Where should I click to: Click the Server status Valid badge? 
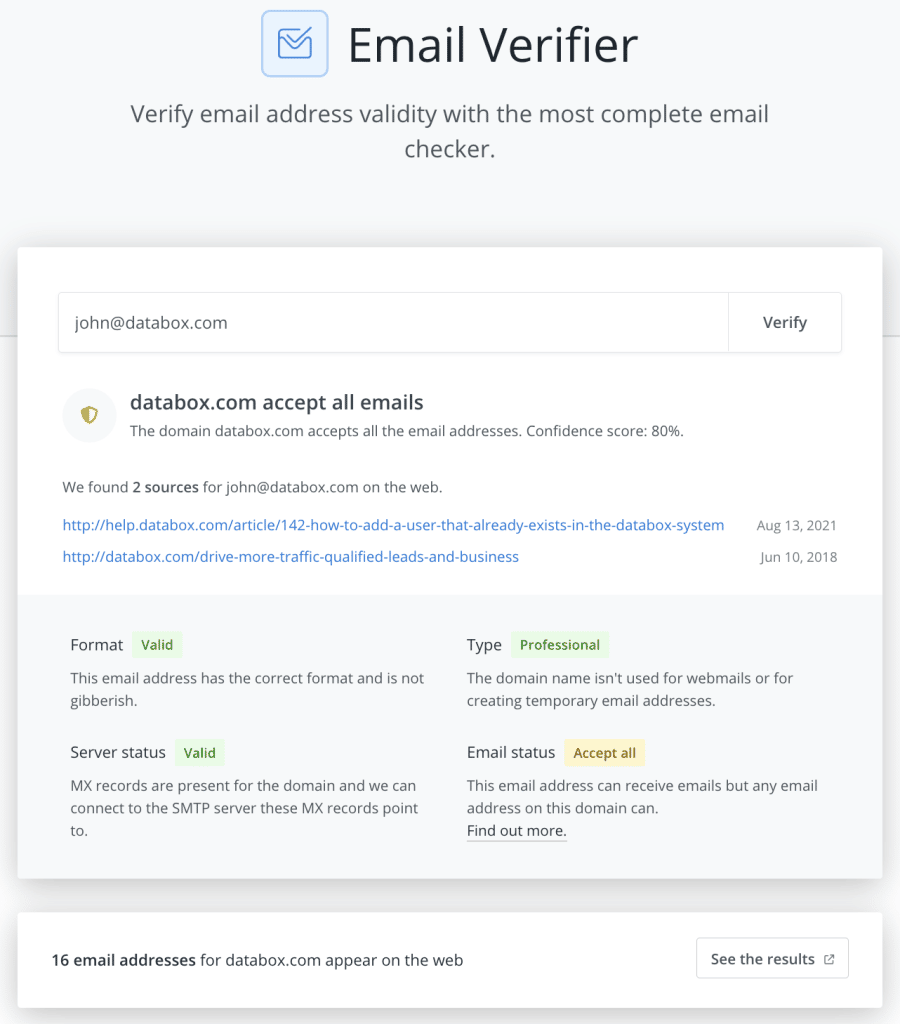click(199, 752)
